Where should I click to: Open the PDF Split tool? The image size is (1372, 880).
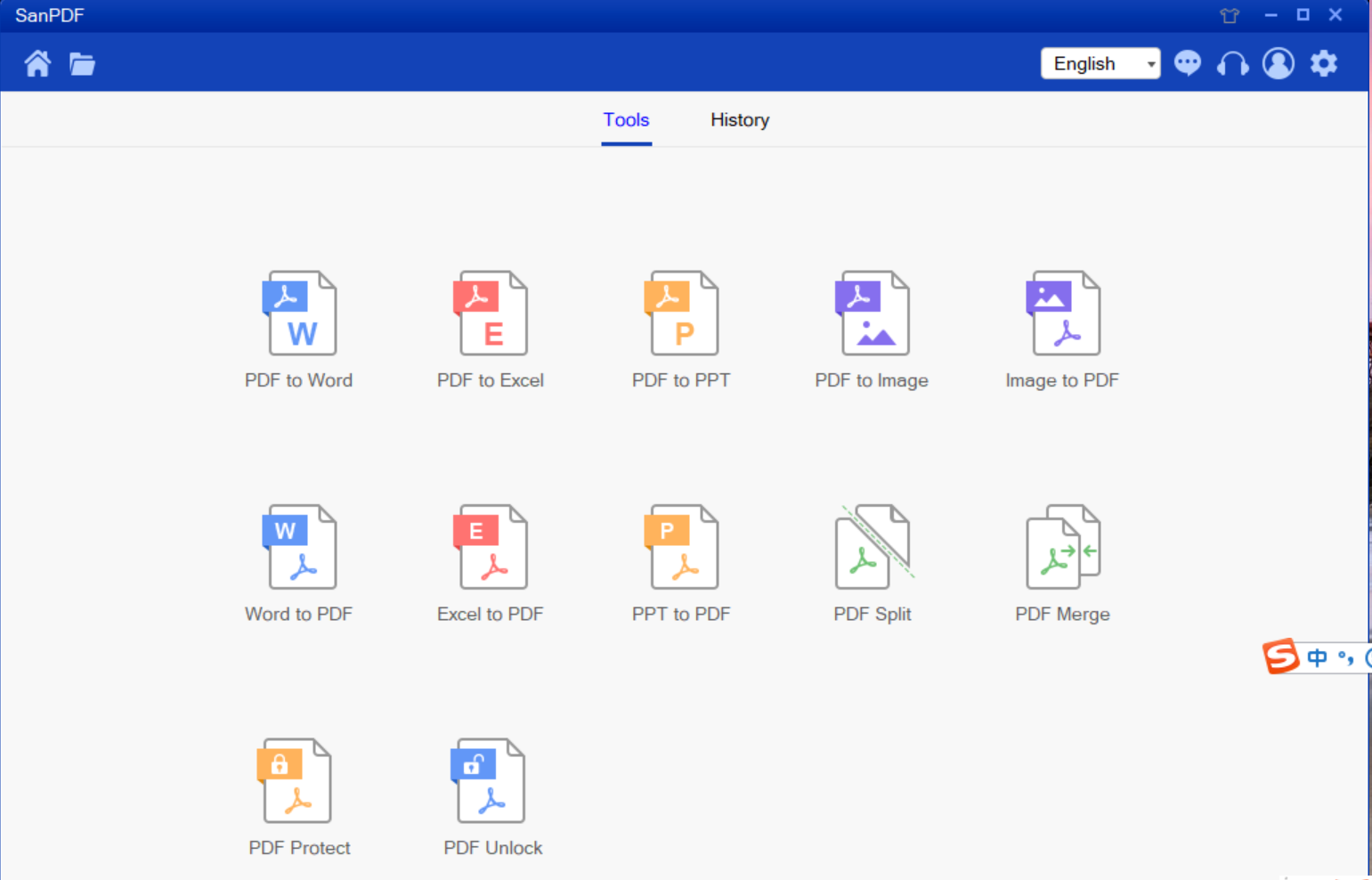click(872, 561)
